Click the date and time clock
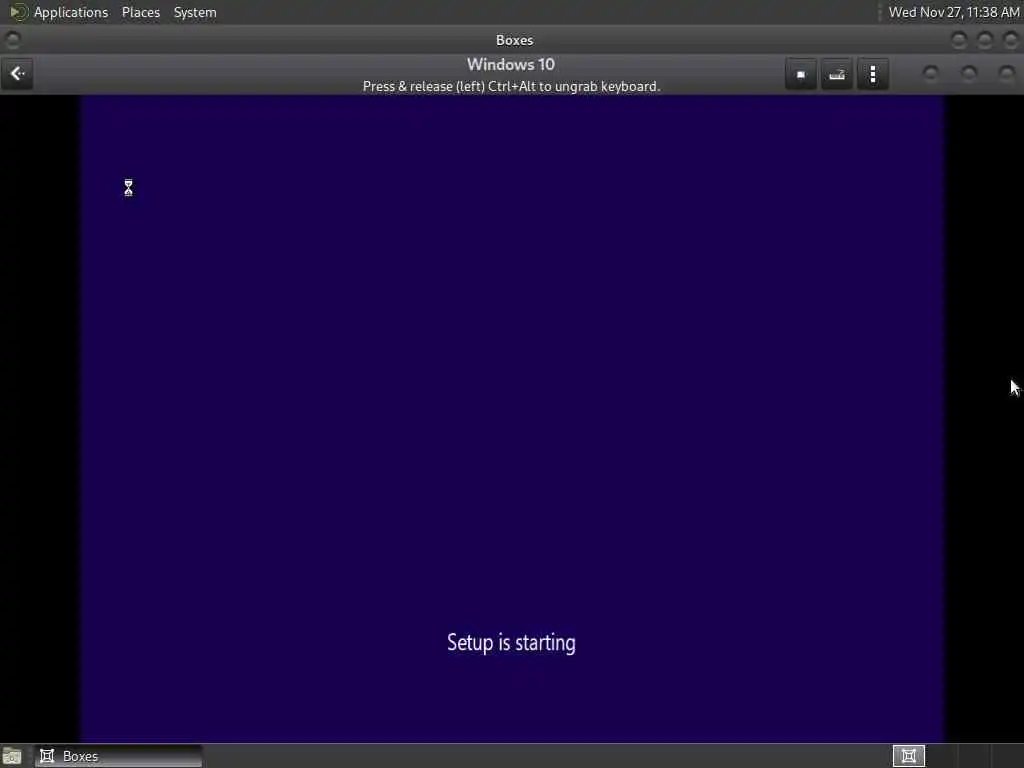 tap(953, 12)
